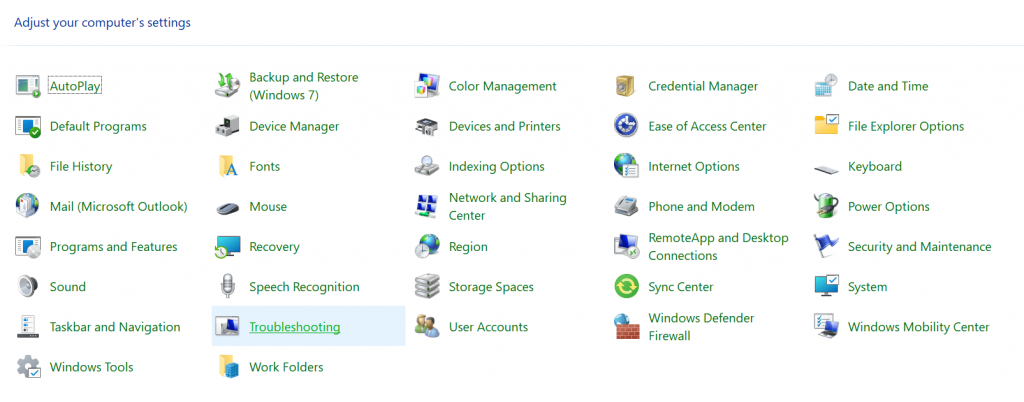
Task: Go to Network and Sharing Center
Action: click(507, 207)
